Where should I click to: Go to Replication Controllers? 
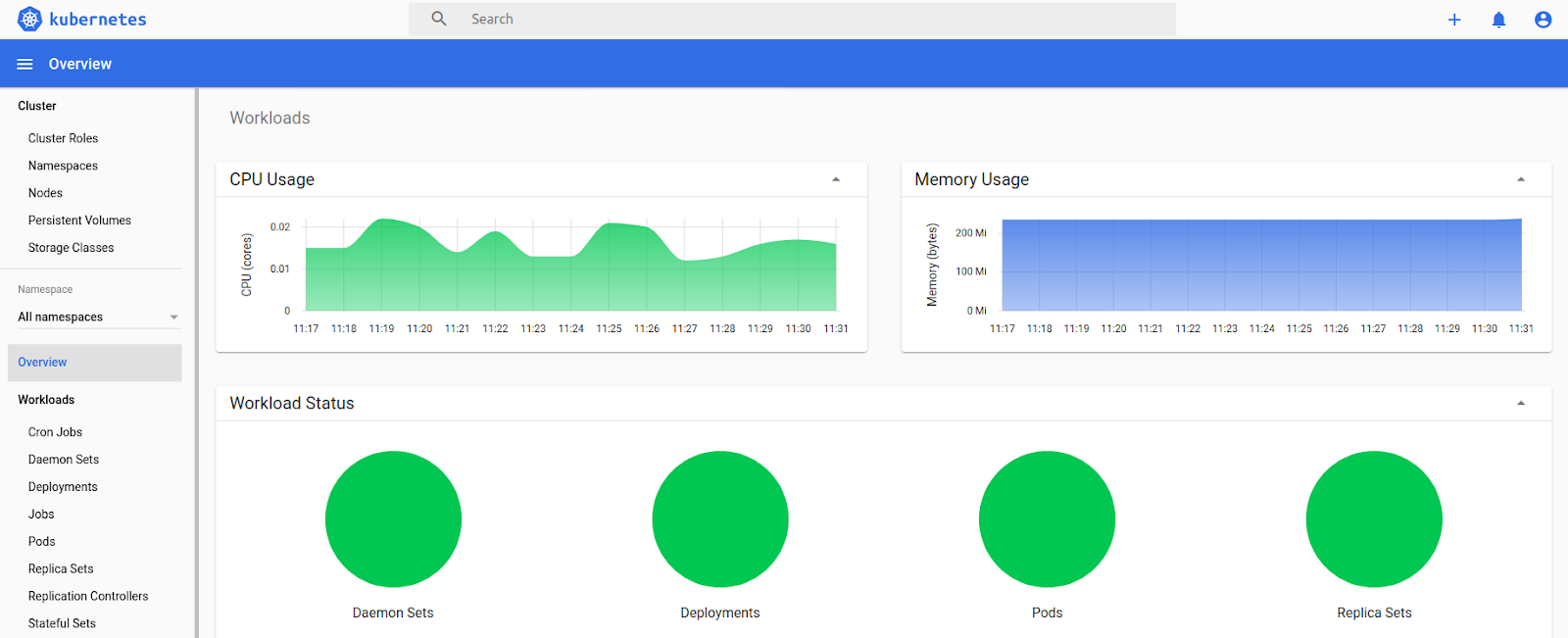(x=88, y=596)
